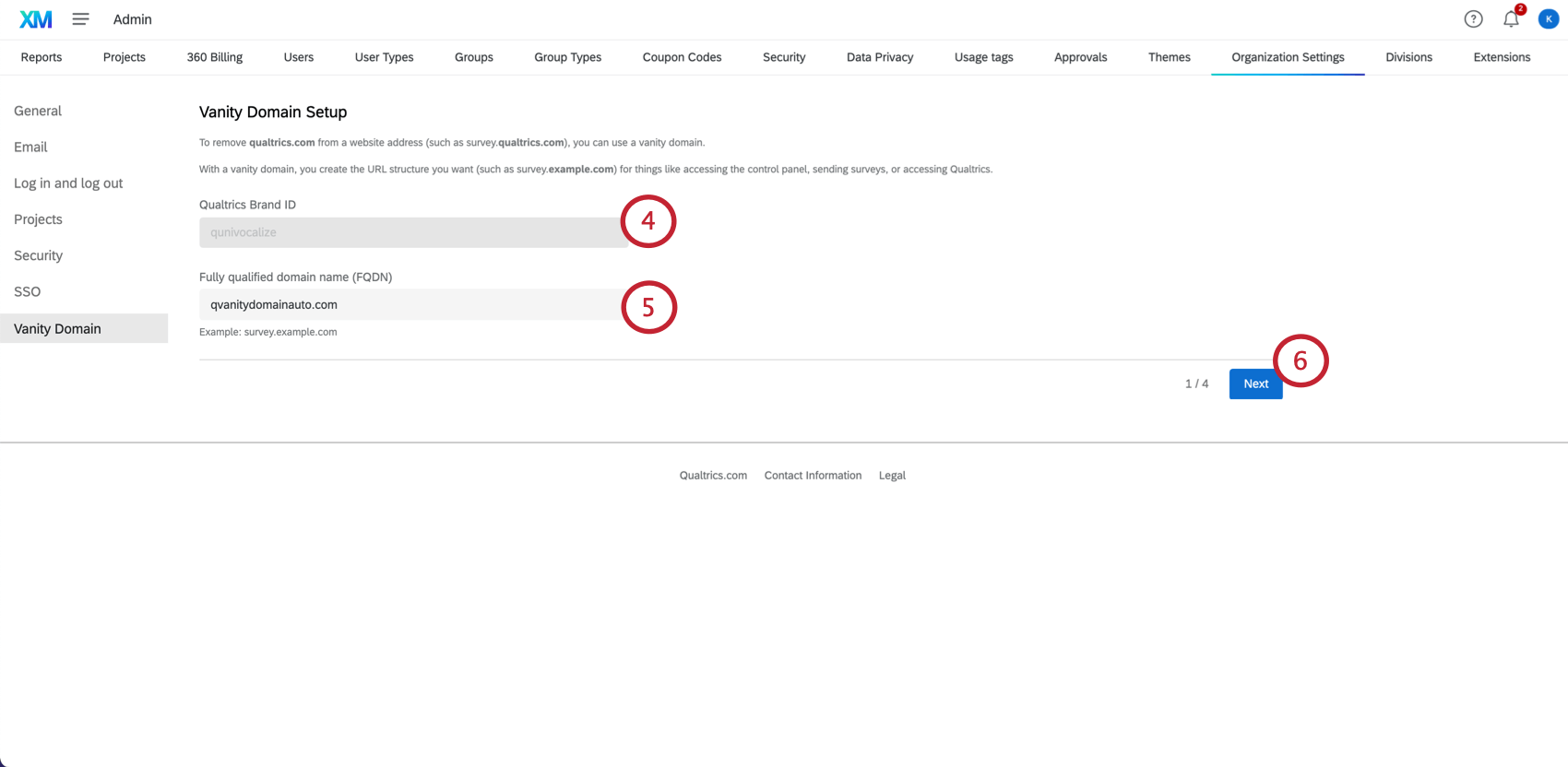Go to the Approvals tab
1568x767 pixels.
tap(1081, 57)
